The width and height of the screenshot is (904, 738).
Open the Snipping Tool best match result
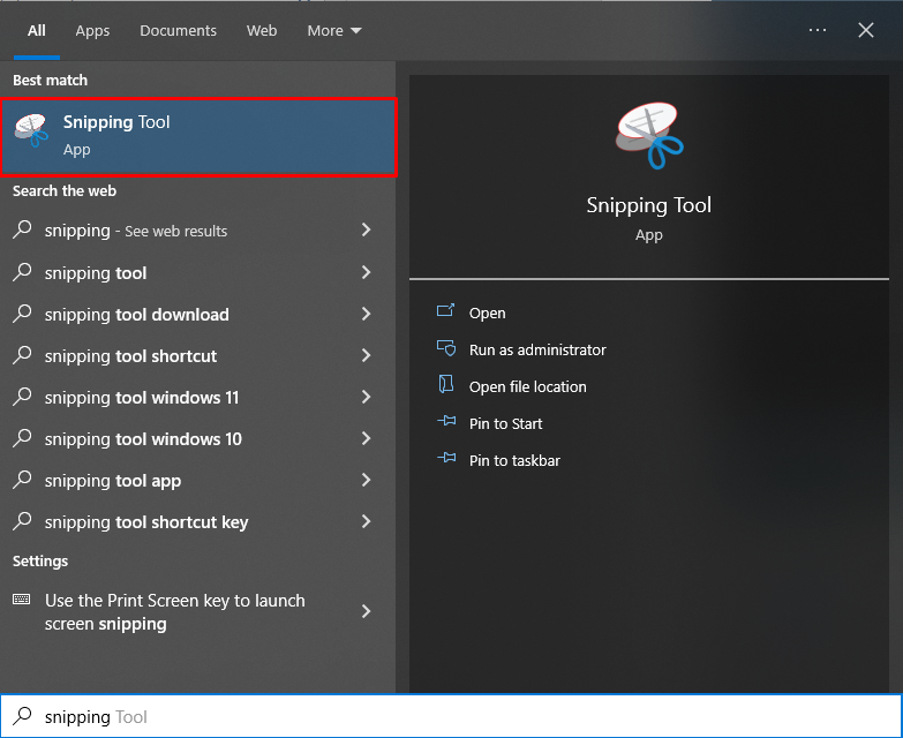coord(199,137)
